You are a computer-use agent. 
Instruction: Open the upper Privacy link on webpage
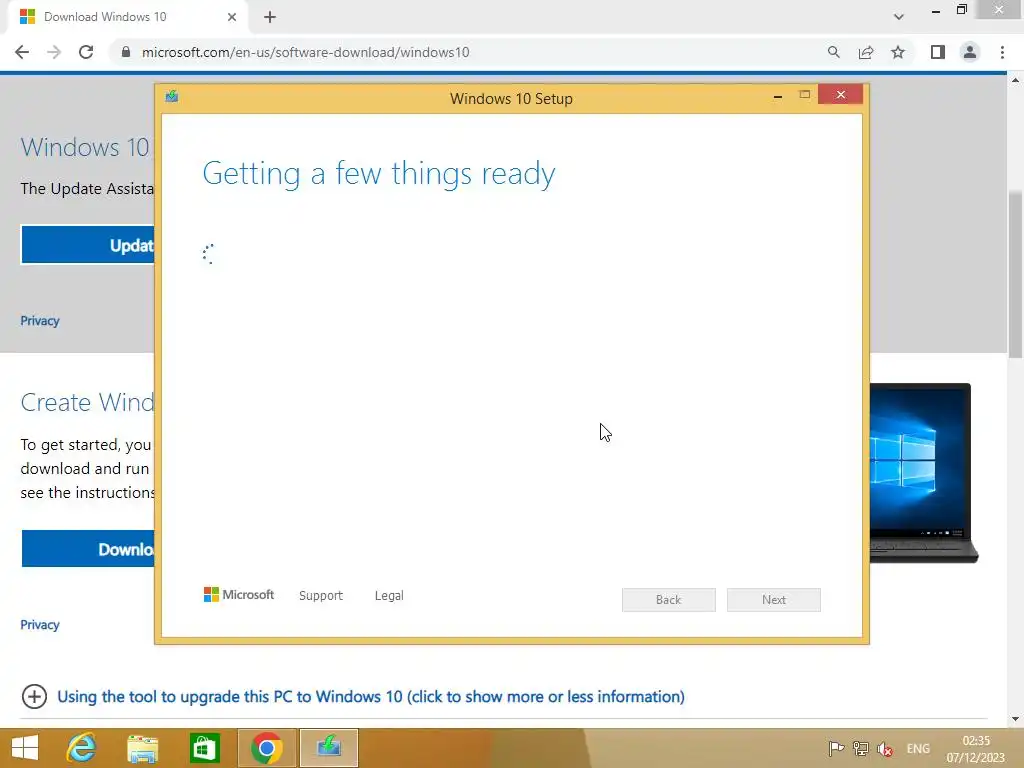[x=40, y=321]
